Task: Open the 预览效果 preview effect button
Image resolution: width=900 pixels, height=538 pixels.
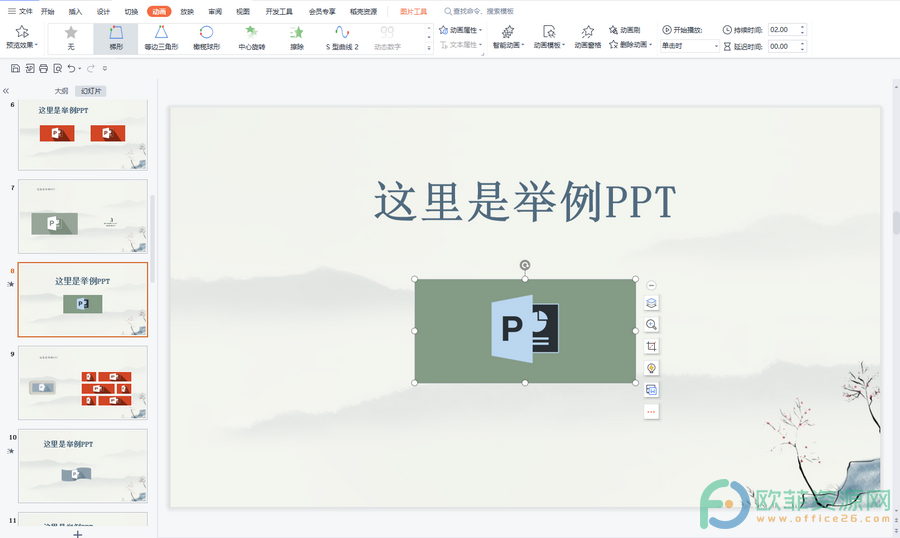Action: [x=22, y=37]
